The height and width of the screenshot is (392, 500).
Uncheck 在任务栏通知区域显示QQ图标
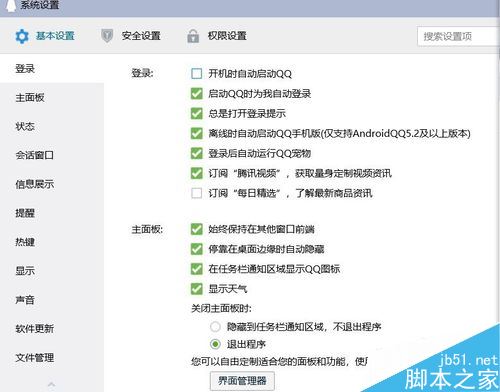click(x=197, y=269)
